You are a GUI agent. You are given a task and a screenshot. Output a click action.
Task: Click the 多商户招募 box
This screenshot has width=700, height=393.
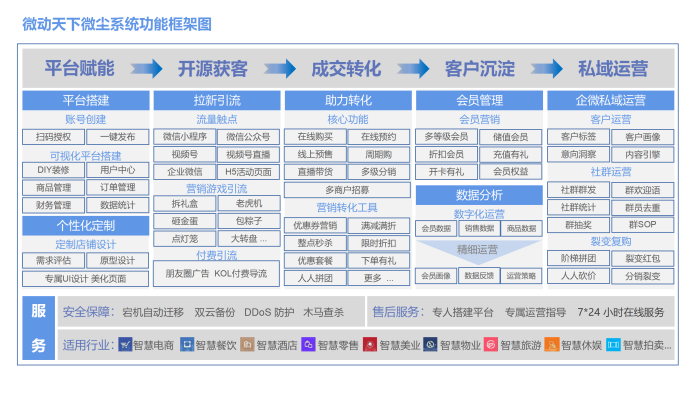tap(347, 190)
